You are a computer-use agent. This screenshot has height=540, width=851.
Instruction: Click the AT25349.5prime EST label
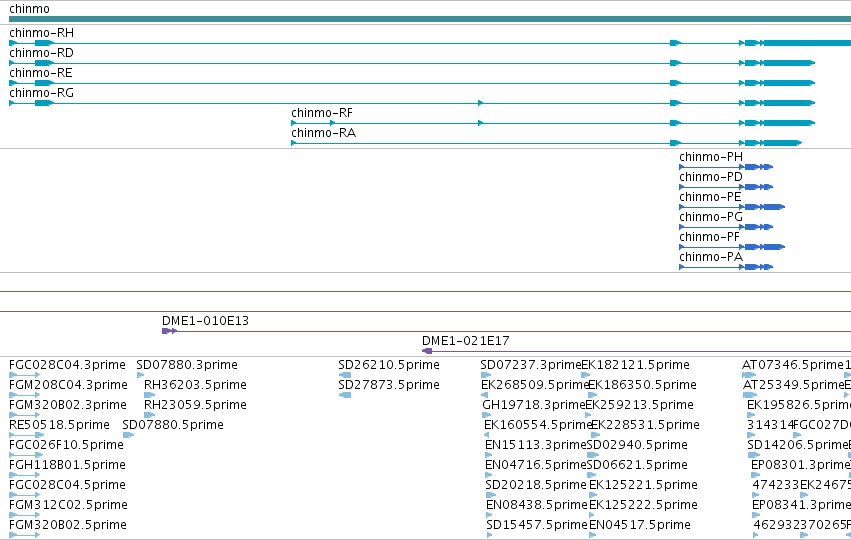click(793, 385)
